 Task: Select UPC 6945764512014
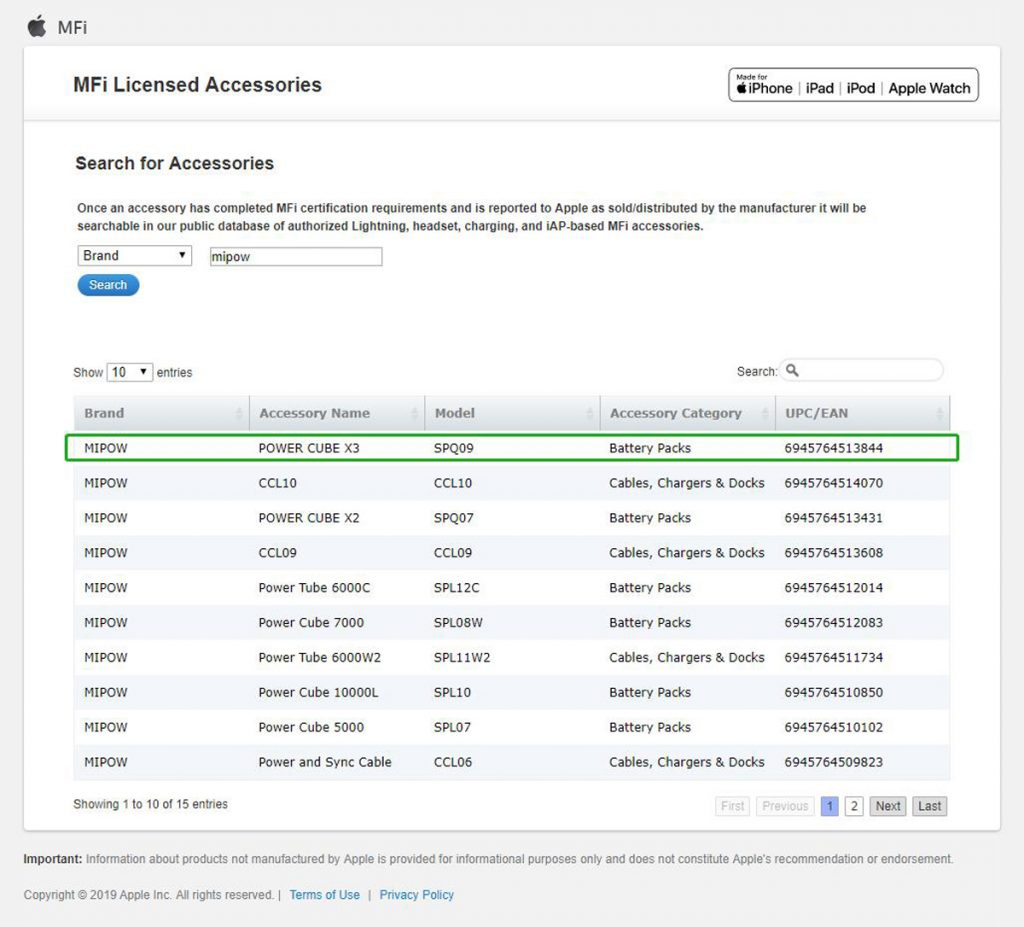833,588
